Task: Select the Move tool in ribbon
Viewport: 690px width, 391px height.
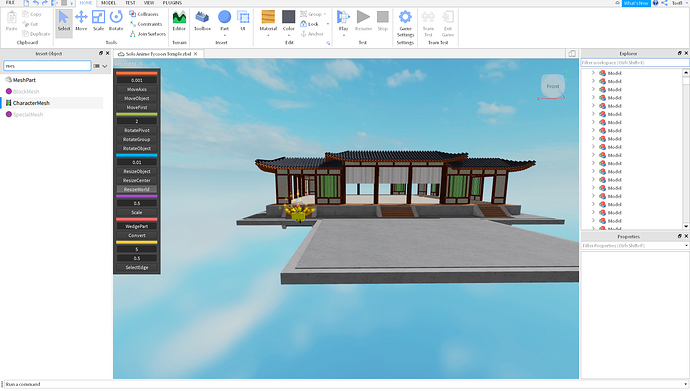Action: 81,21
